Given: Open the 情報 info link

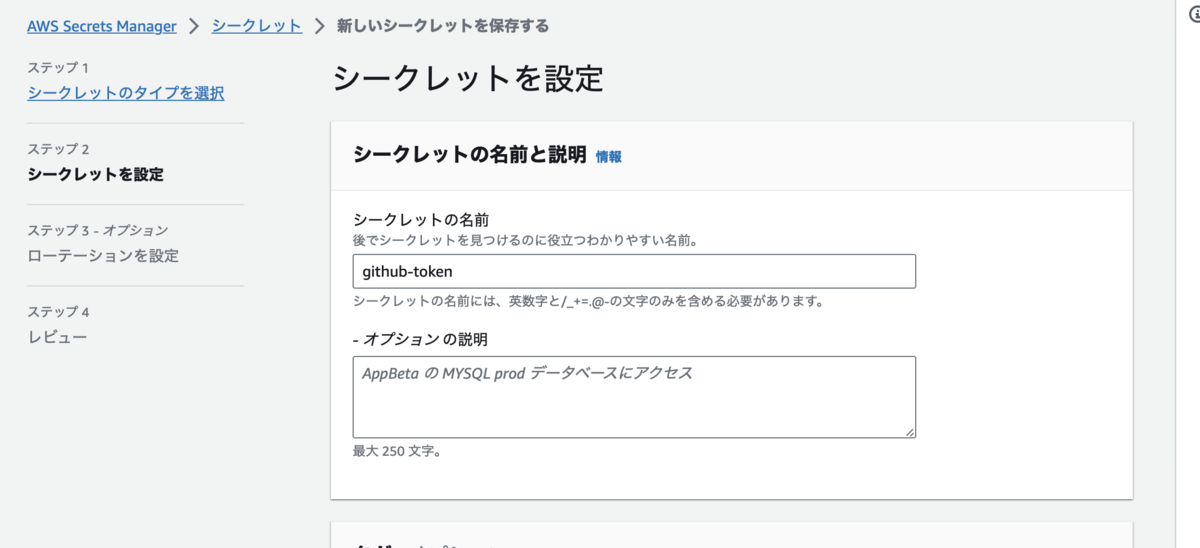Looking at the screenshot, I should pos(608,157).
